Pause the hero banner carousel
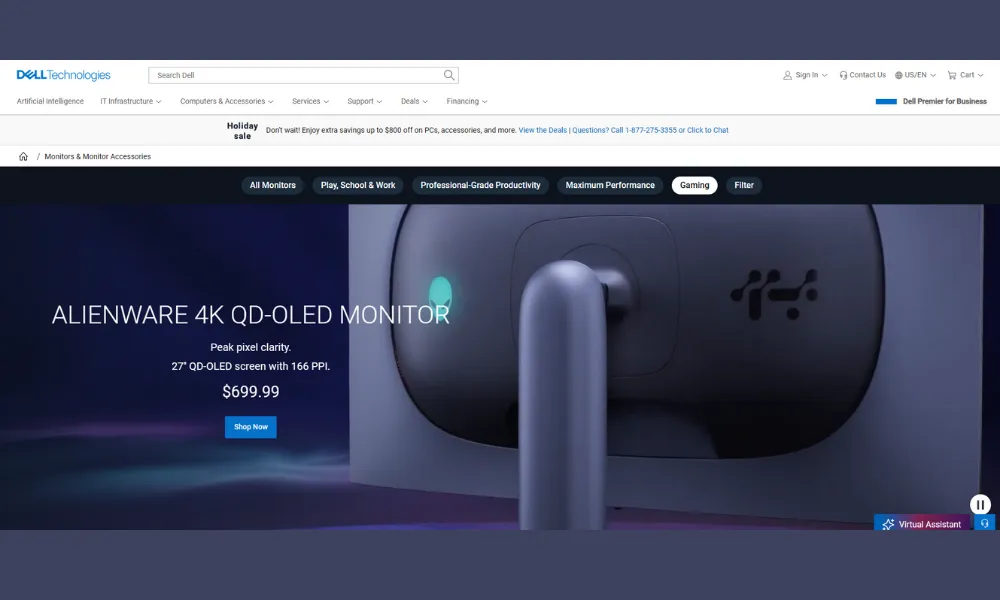 click(x=980, y=504)
